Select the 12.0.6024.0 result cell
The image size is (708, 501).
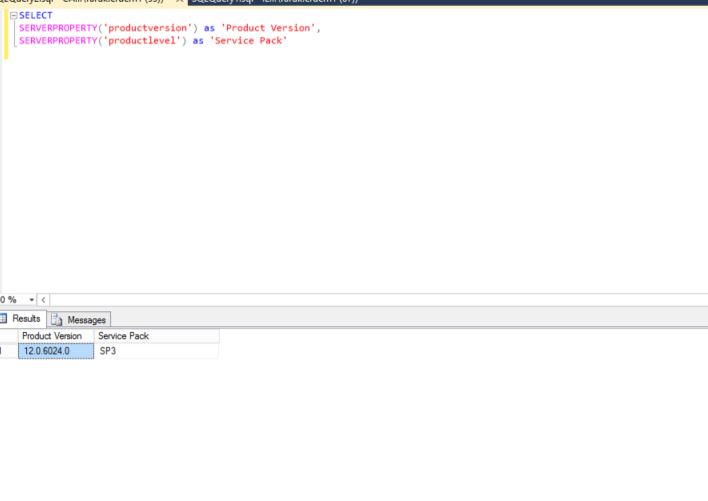[x=56, y=351]
